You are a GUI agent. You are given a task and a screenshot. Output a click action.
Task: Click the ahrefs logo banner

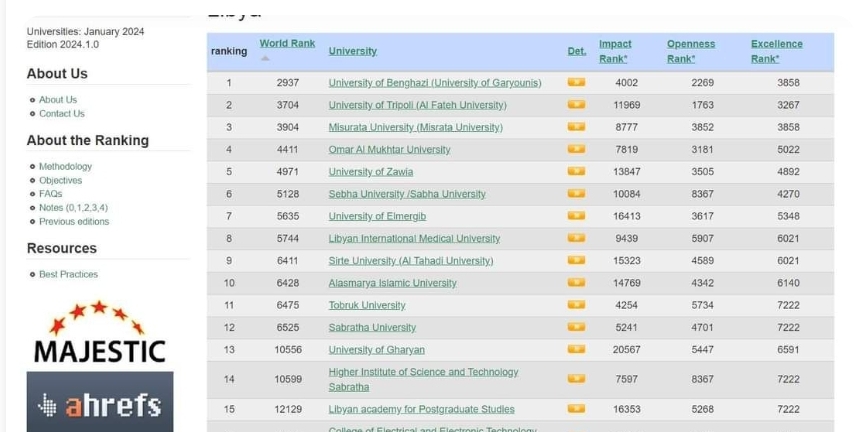tap(100, 402)
